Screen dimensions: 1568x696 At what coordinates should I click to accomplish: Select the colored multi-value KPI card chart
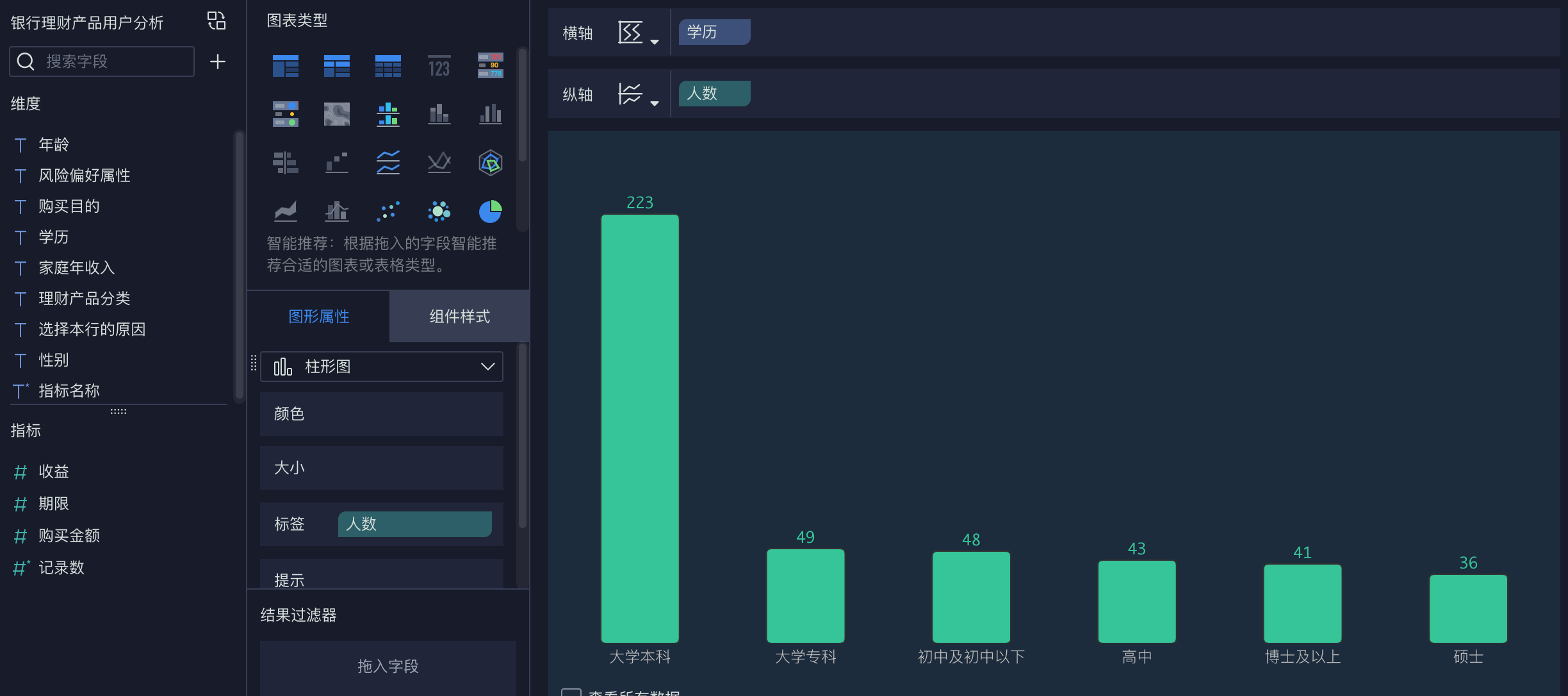491,66
